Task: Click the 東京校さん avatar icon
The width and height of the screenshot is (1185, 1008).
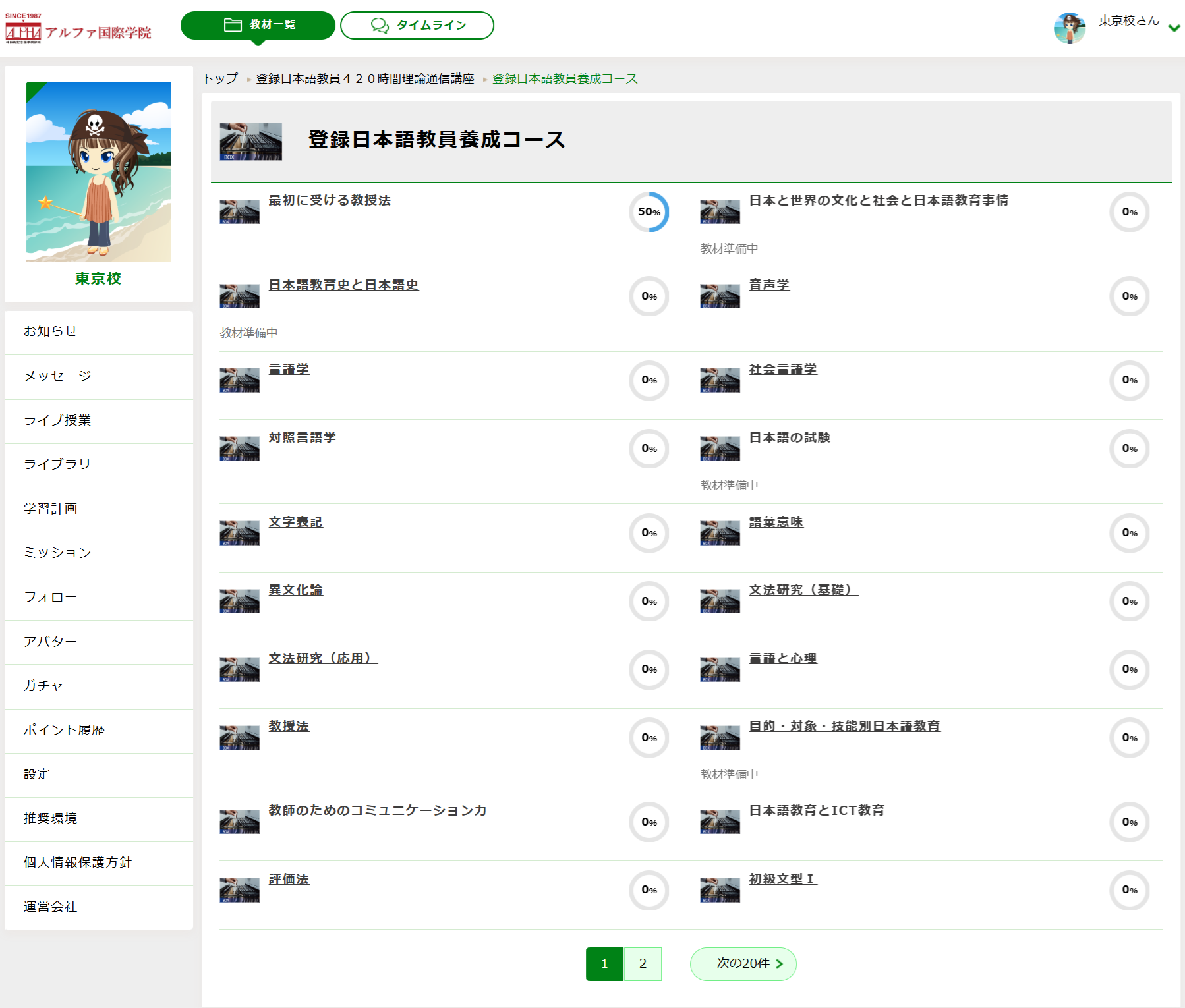Action: pos(1070,28)
